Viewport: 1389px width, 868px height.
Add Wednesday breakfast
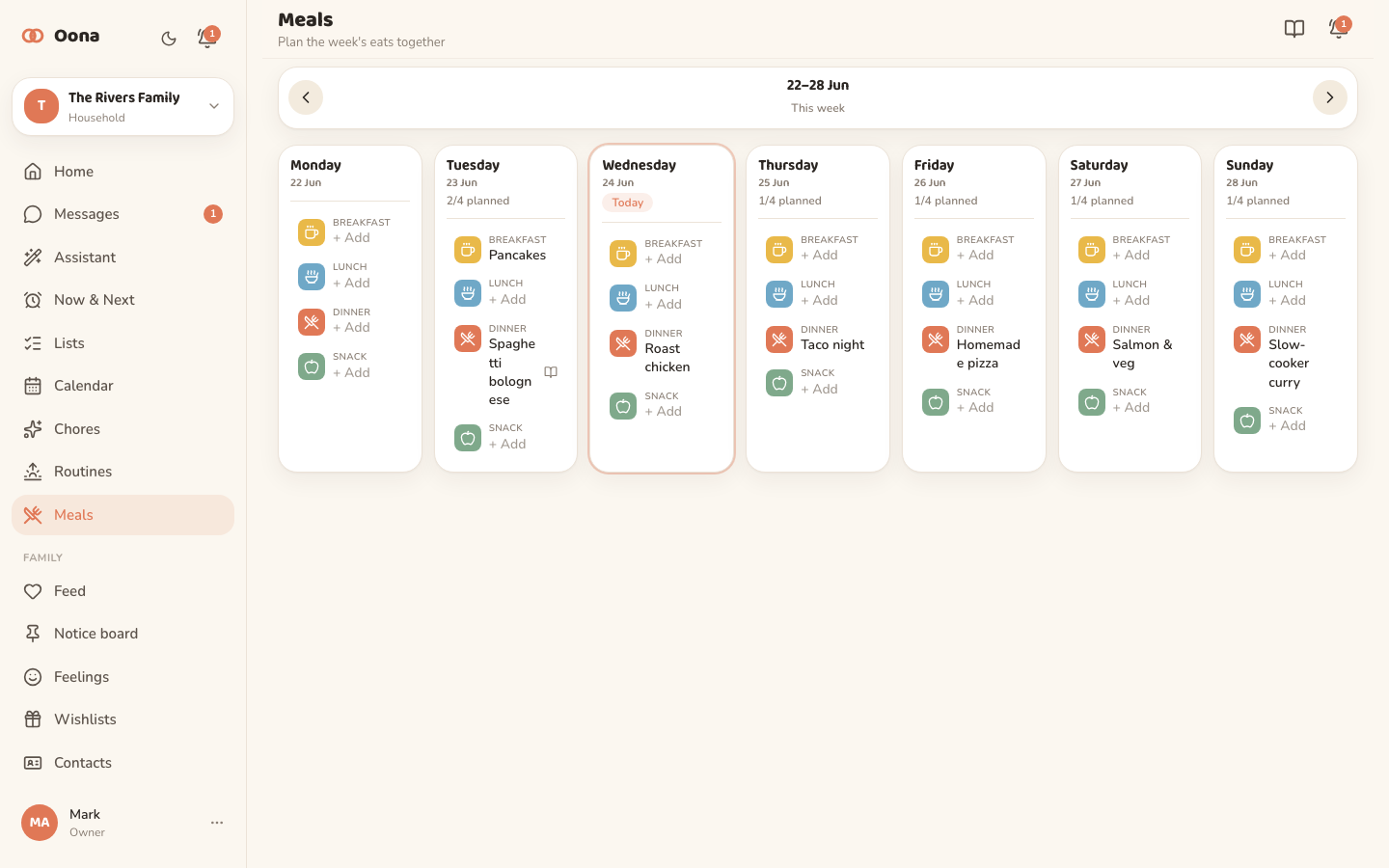(664, 259)
